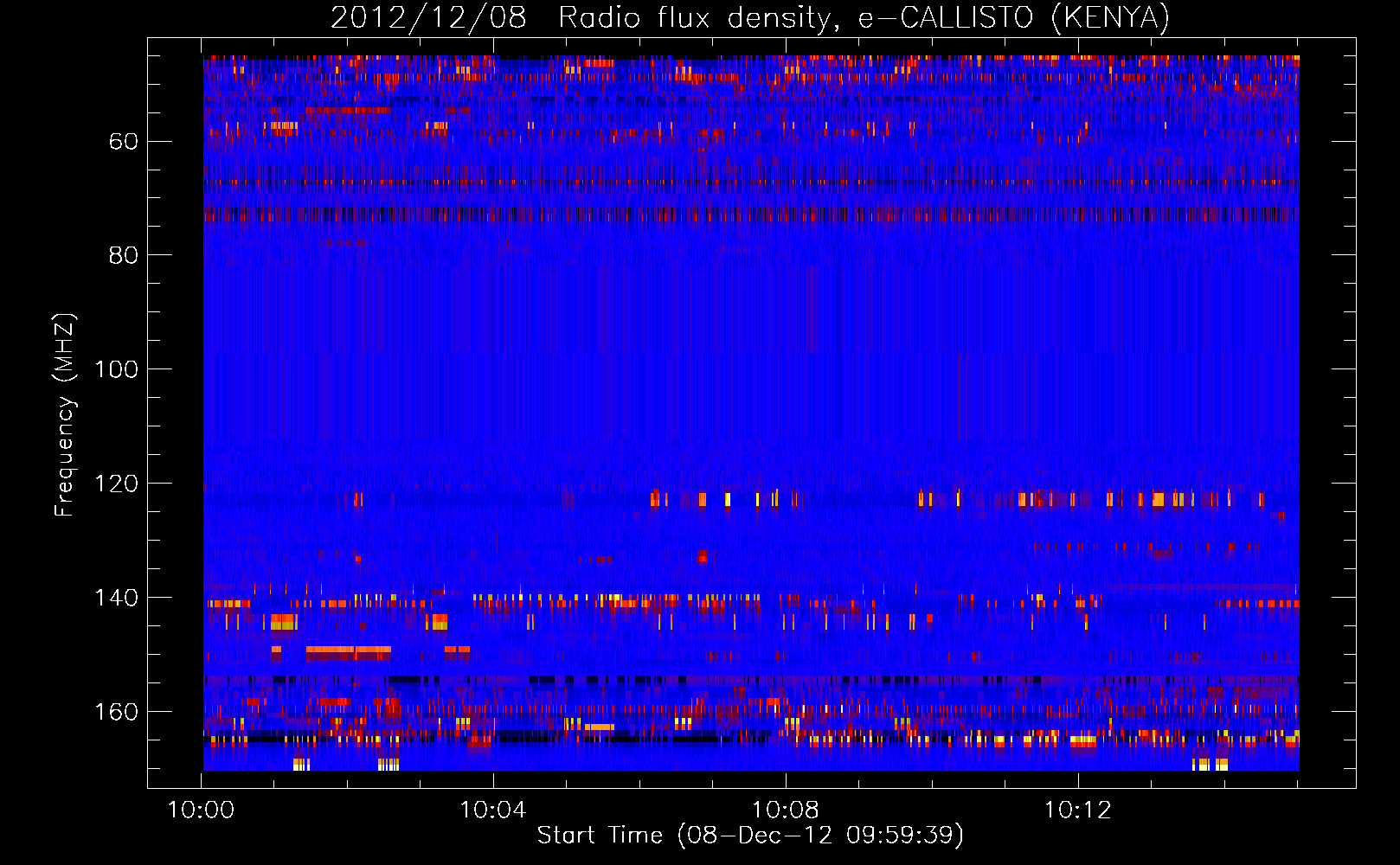Click the 10:12 time tick label
Viewport: 1400px width, 865px height.
coord(1077,810)
